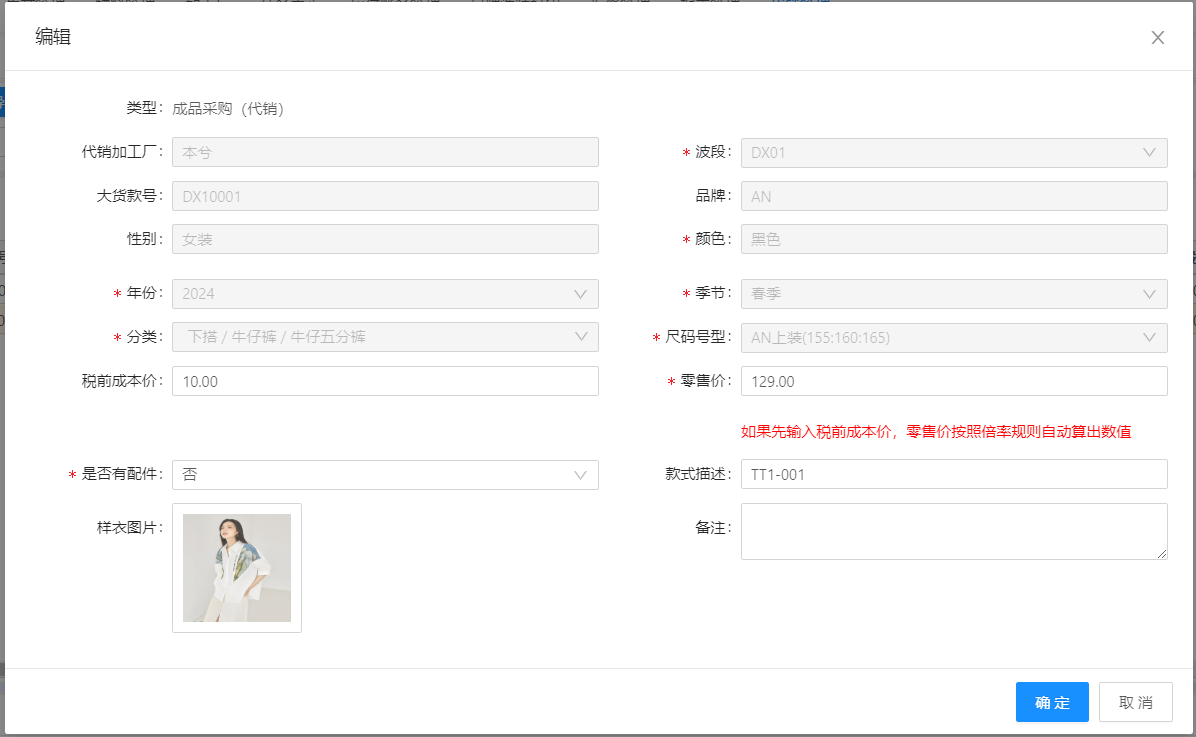Click the 大货款号 field with DX10001
1196x737 pixels.
tap(385, 197)
